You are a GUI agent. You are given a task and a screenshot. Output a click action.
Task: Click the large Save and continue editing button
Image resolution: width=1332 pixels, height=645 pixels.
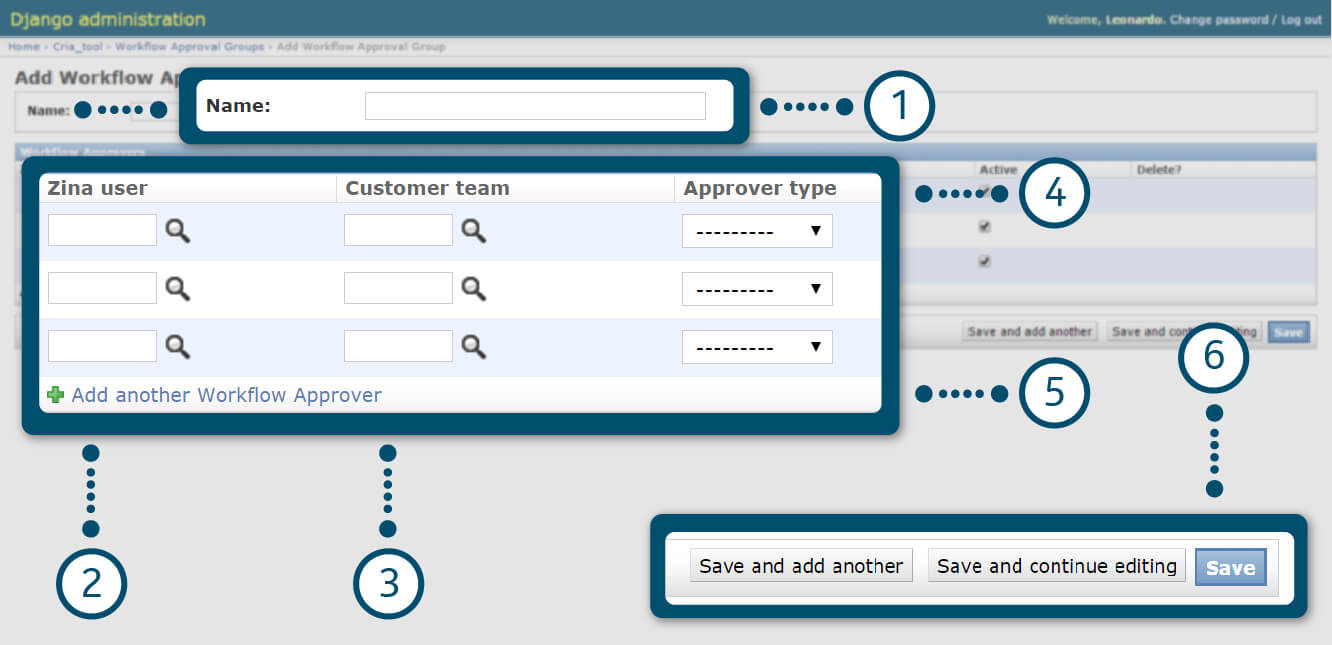(1056, 566)
